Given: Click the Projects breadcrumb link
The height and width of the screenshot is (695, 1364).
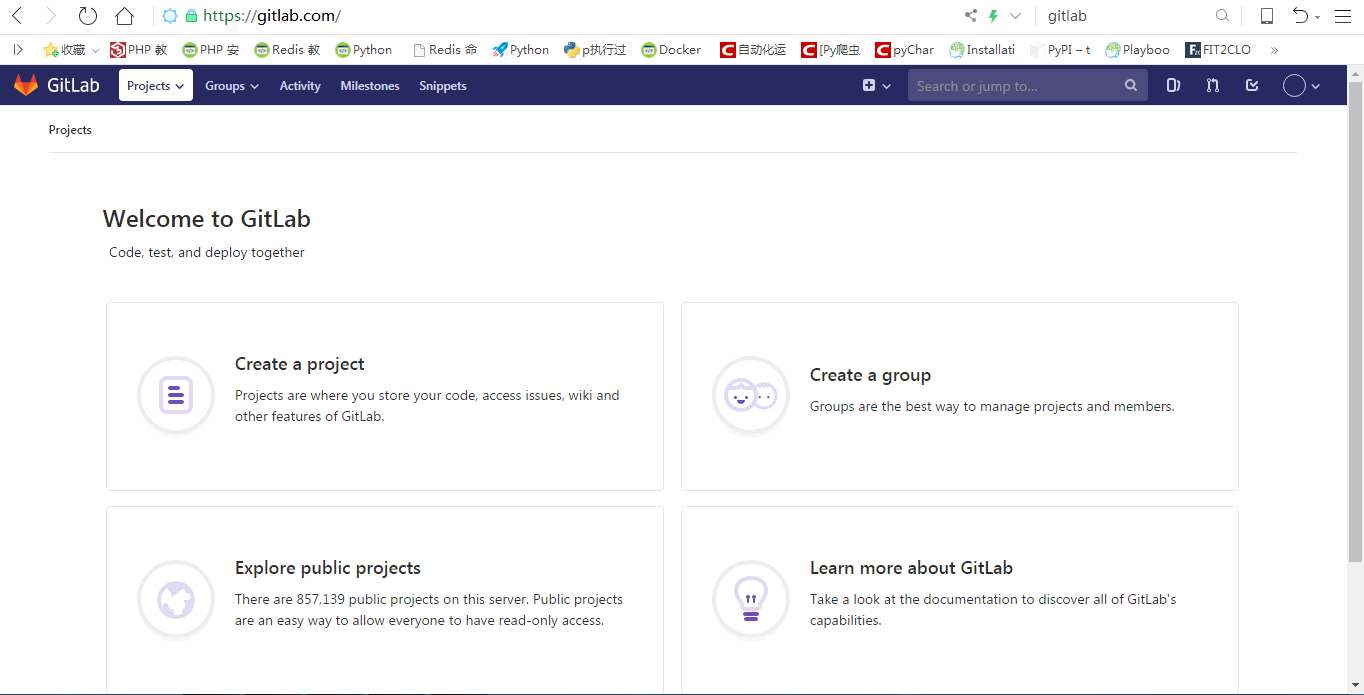Looking at the screenshot, I should coord(70,130).
